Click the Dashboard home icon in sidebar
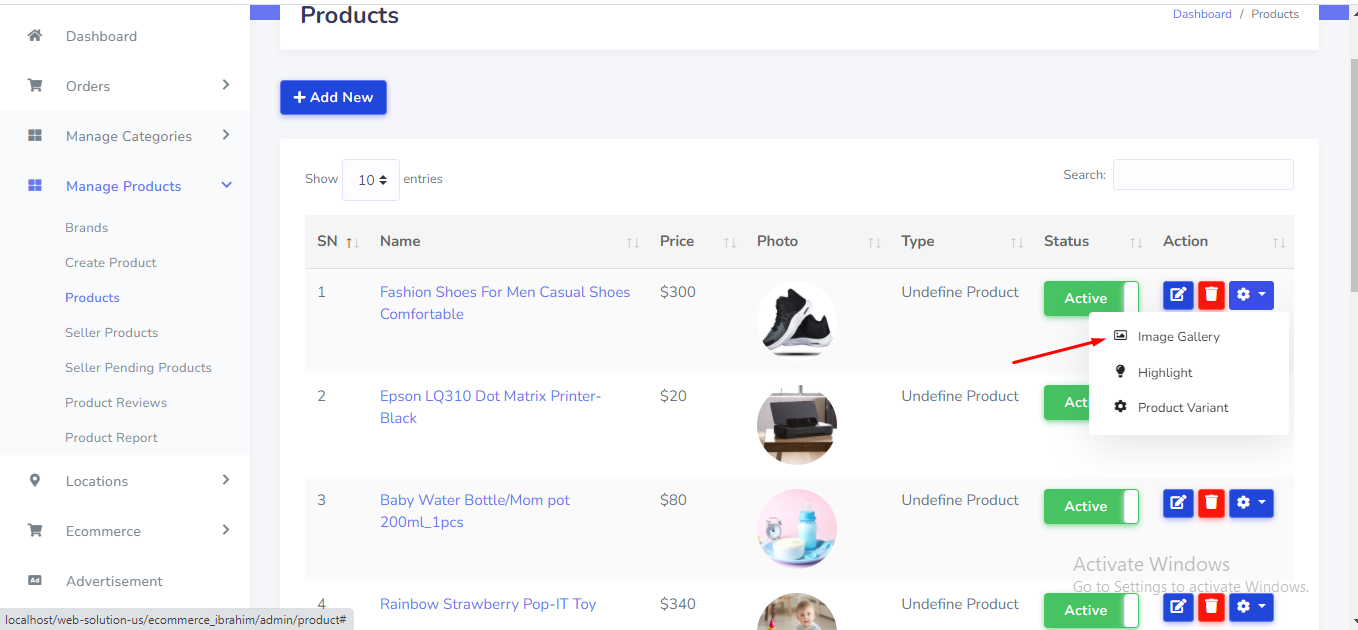The height and width of the screenshot is (630, 1358). tap(35, 36)
